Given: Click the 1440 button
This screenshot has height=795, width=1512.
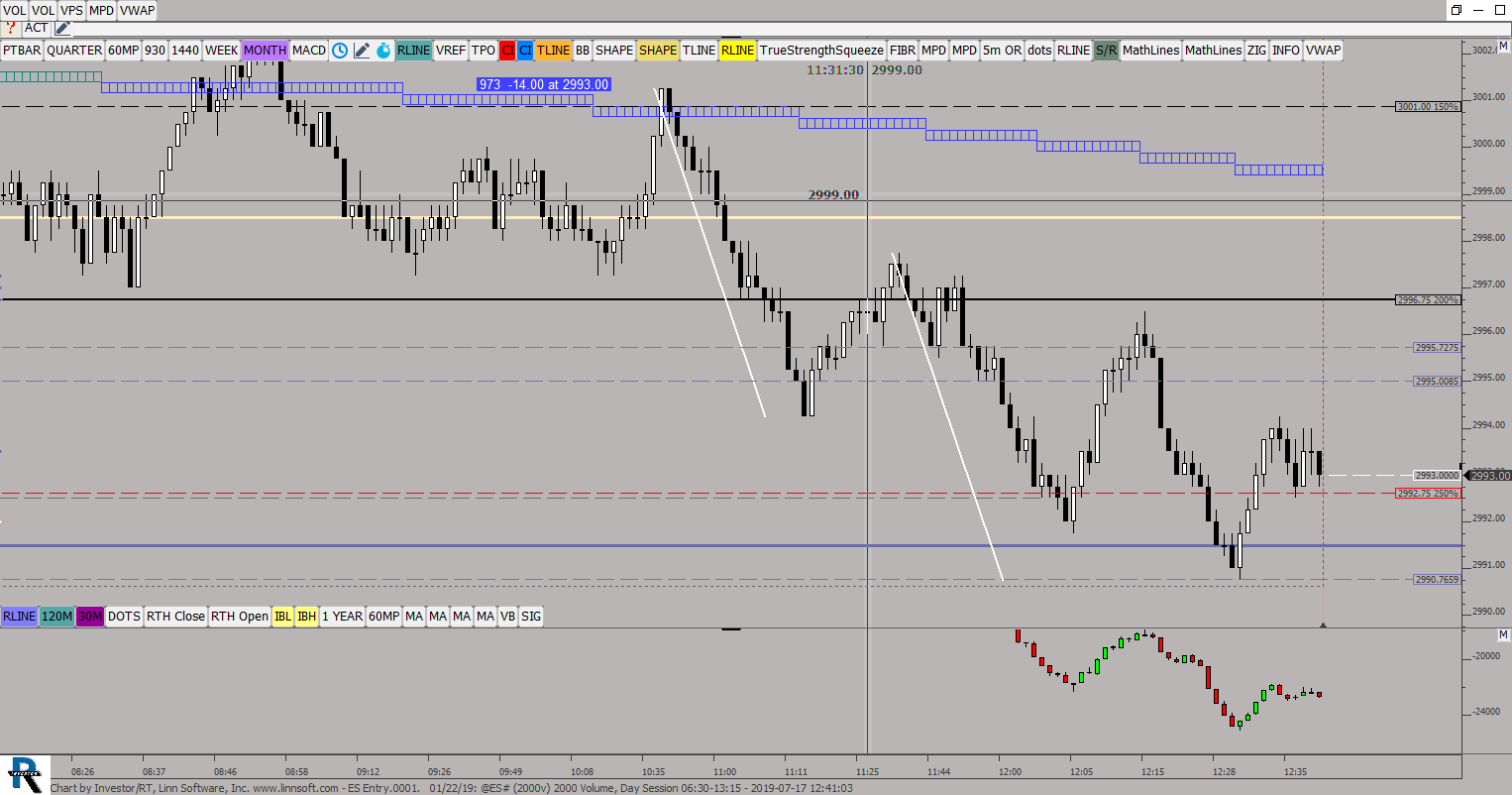Looking at the screenshot, I should click(185, 51).
